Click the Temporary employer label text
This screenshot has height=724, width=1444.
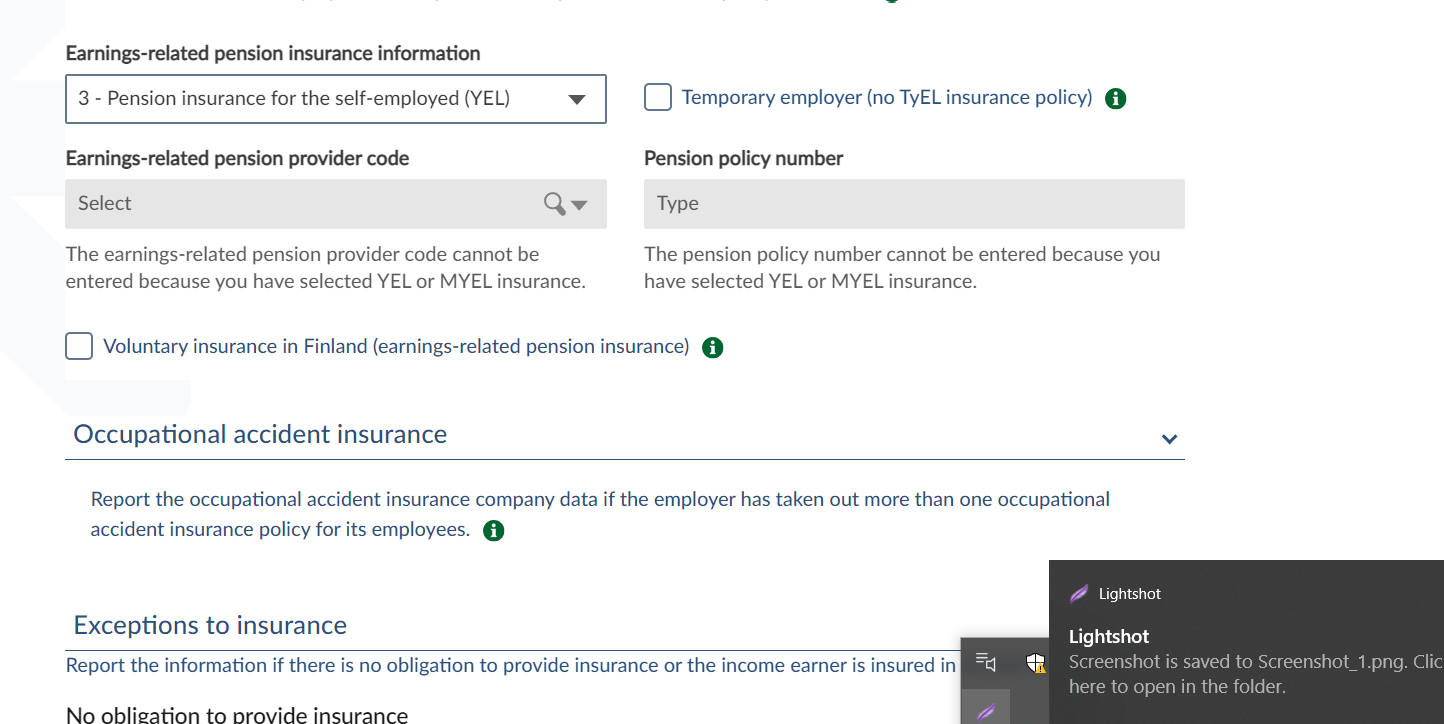[x=886, y=98]
